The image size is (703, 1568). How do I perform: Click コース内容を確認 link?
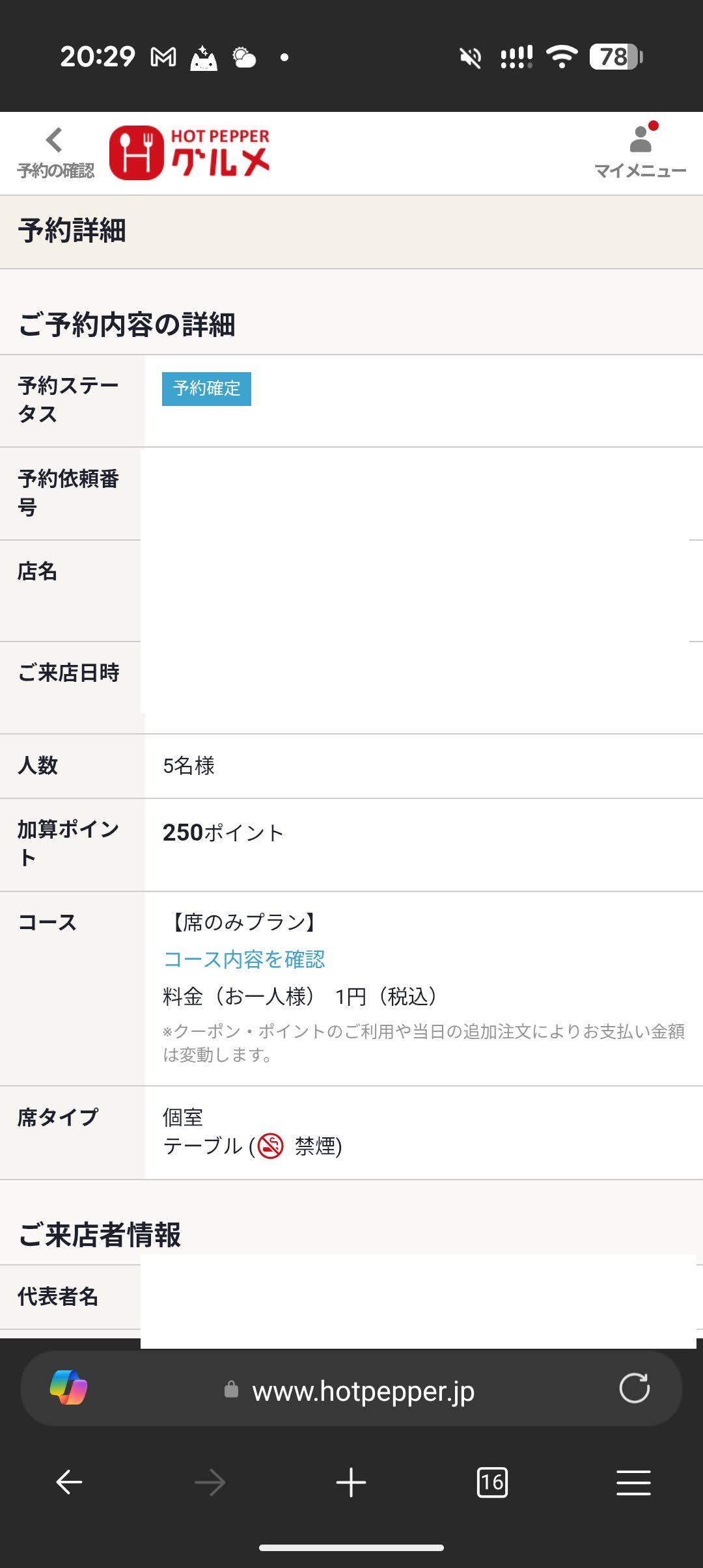pyautogui.click(x=244, y=959)
